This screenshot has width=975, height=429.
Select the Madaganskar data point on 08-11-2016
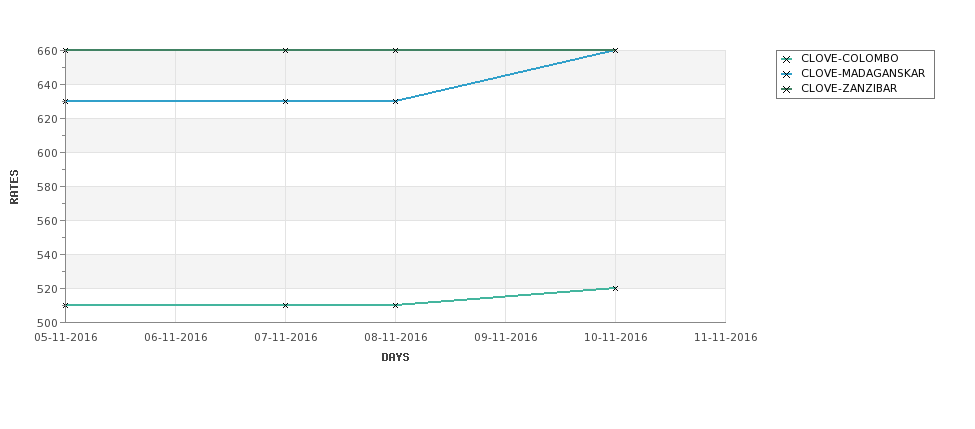[395, 101]
